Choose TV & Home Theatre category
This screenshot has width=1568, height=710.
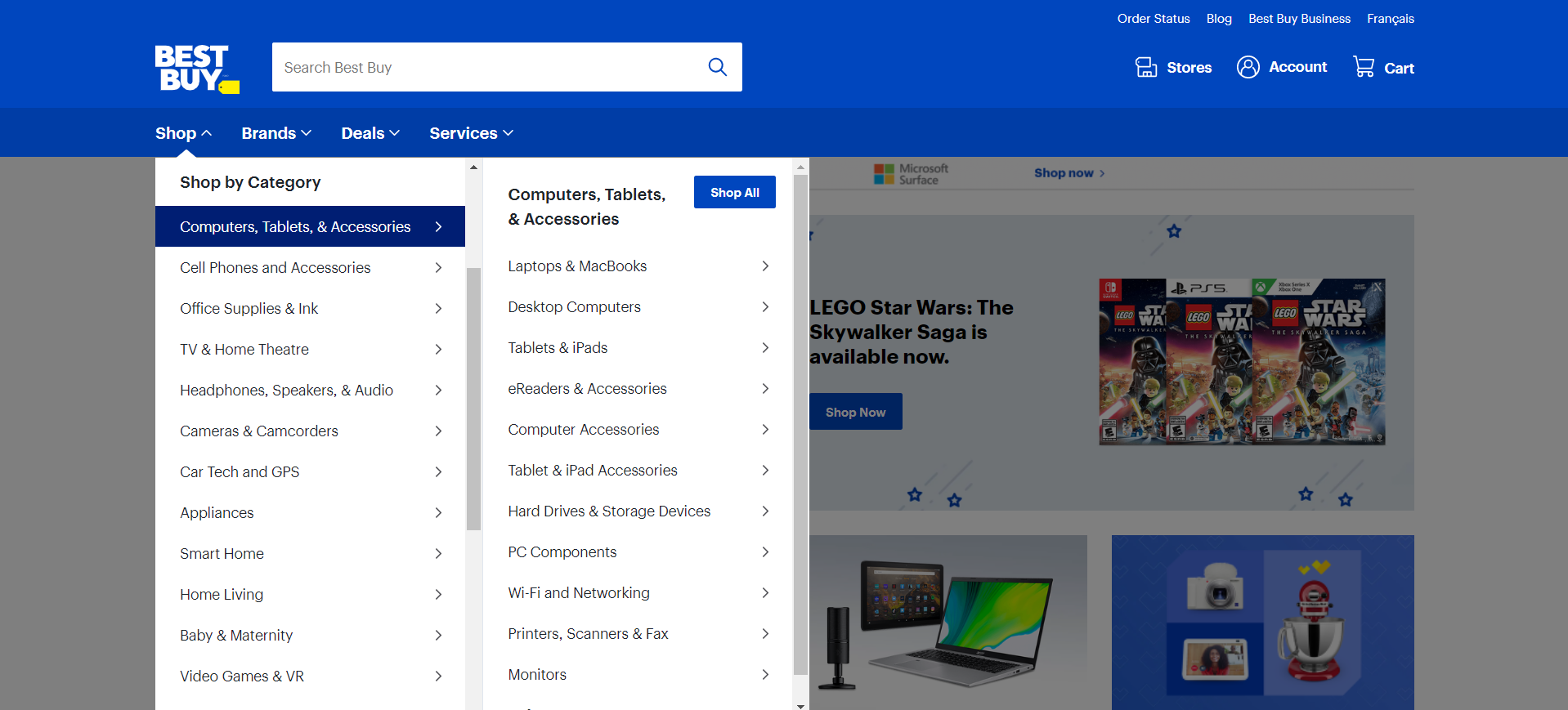coord(244,350)
